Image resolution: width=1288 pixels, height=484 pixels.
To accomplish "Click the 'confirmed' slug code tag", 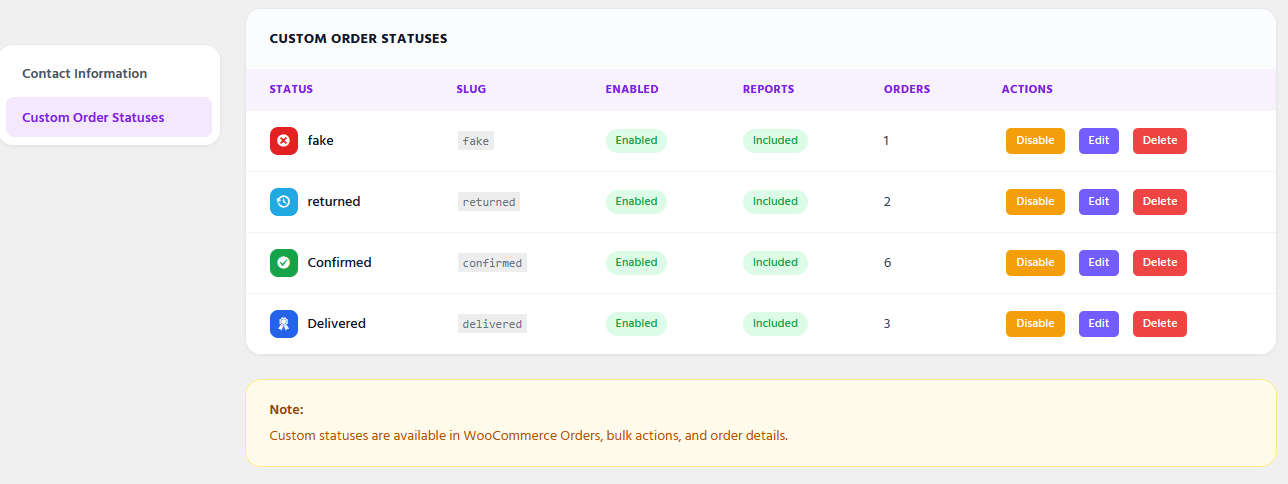I will click(x=492, y=263).
